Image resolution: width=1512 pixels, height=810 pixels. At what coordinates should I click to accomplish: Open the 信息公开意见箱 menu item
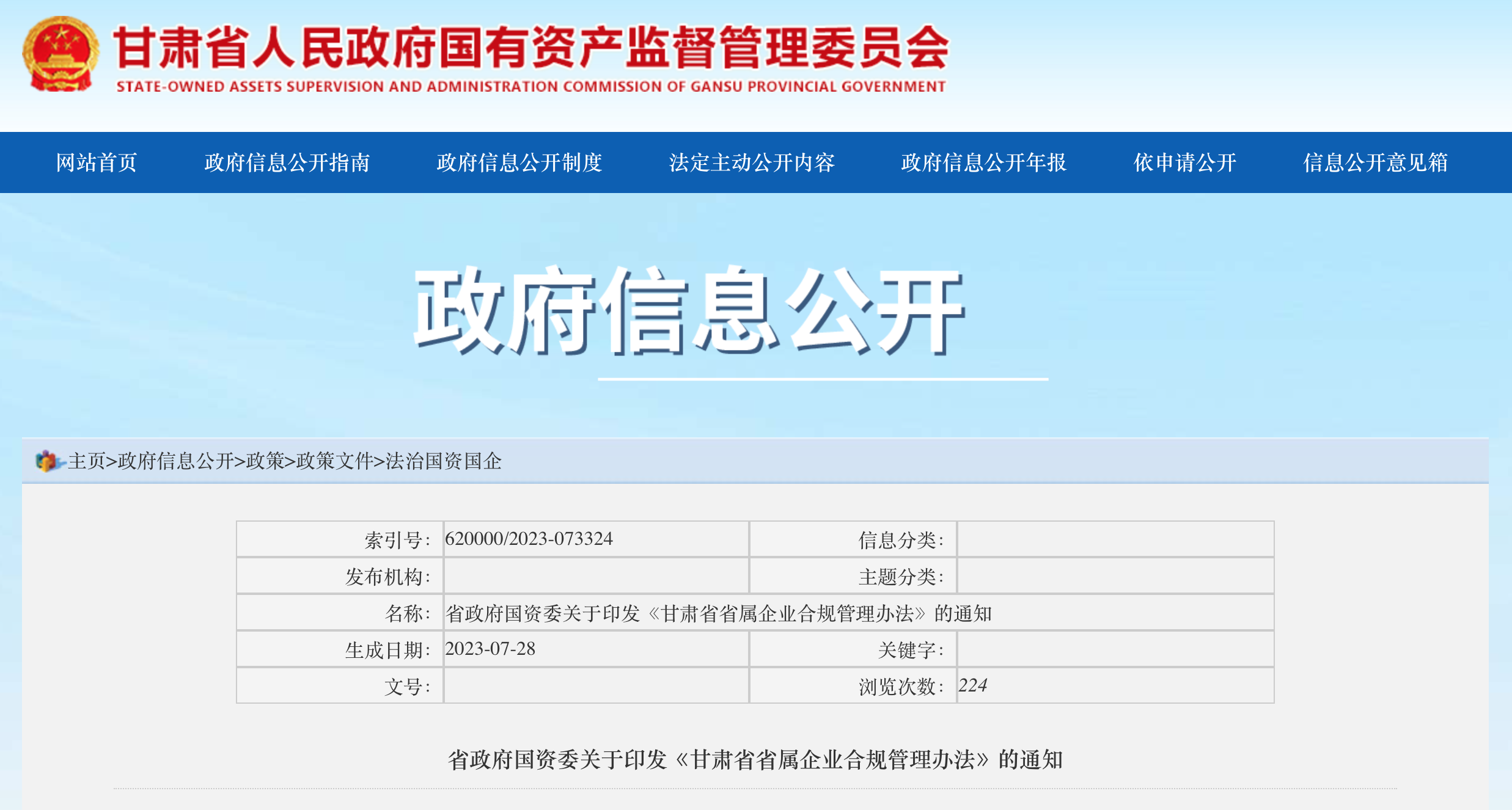pos(1375,162)
